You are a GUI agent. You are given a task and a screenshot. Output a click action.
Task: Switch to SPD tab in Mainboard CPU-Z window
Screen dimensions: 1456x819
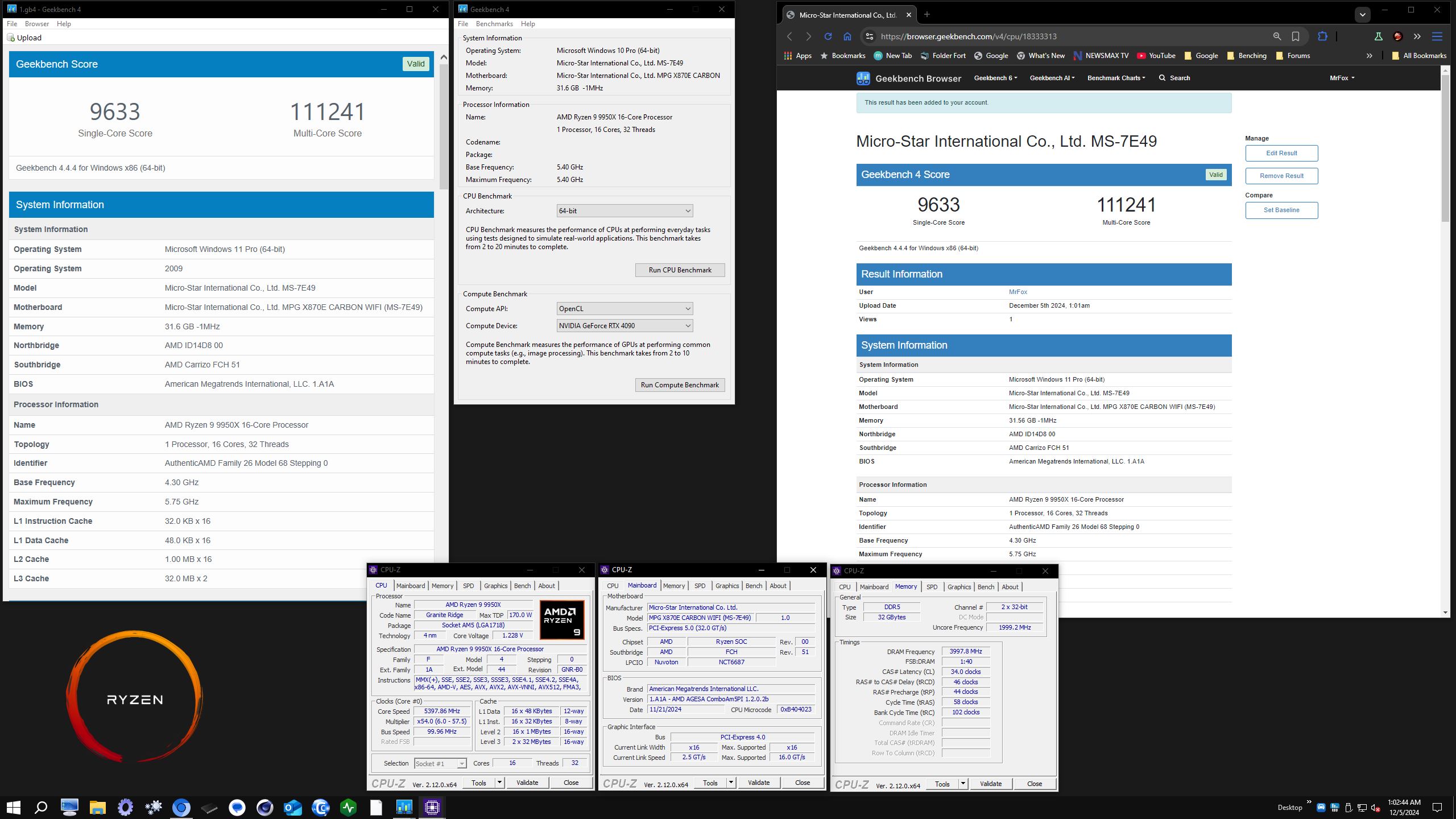click(x=700, y=586)
